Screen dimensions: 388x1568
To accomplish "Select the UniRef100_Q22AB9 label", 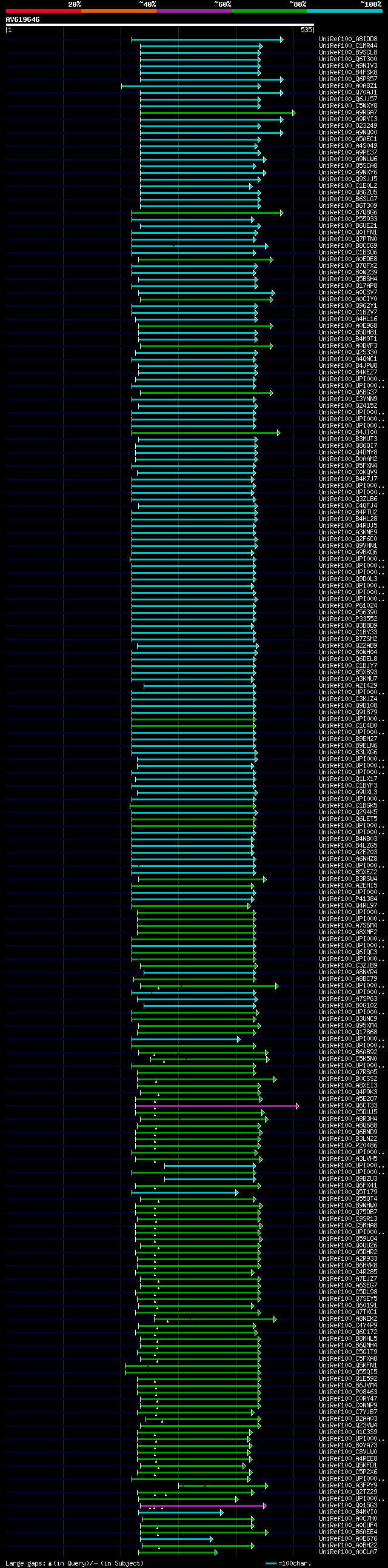I will (348, 646).
